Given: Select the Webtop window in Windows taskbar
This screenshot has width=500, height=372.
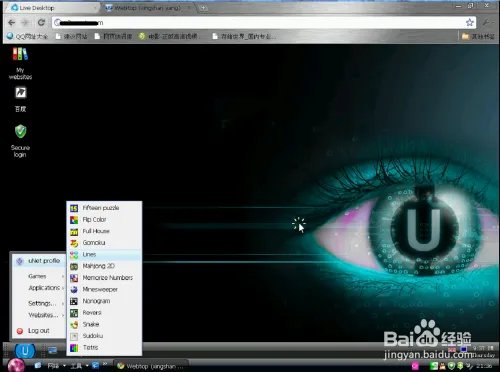Looking at the screenshot, I should pos(151,366).
